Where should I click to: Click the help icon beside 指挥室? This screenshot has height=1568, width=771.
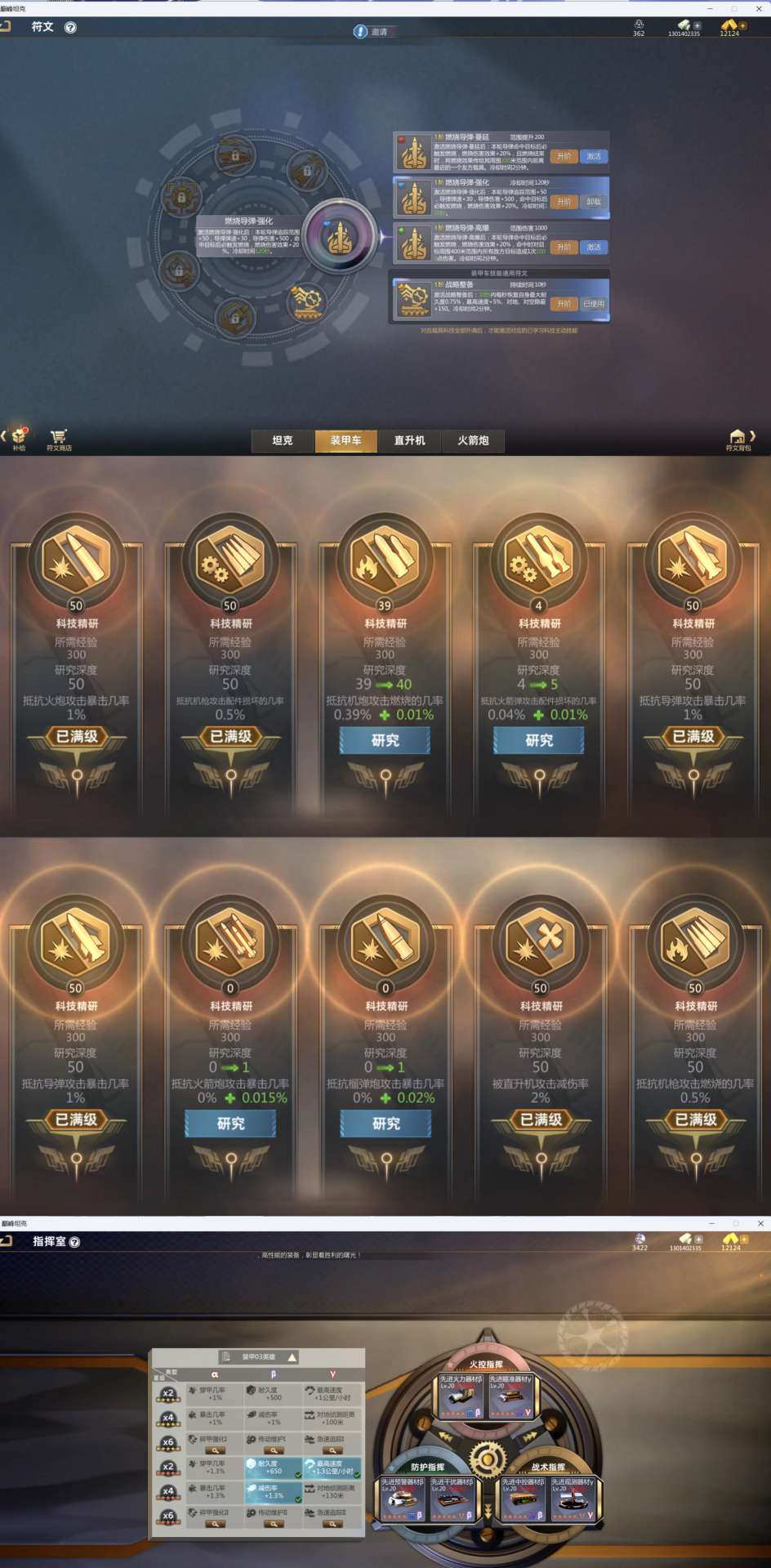[74, 1242]
